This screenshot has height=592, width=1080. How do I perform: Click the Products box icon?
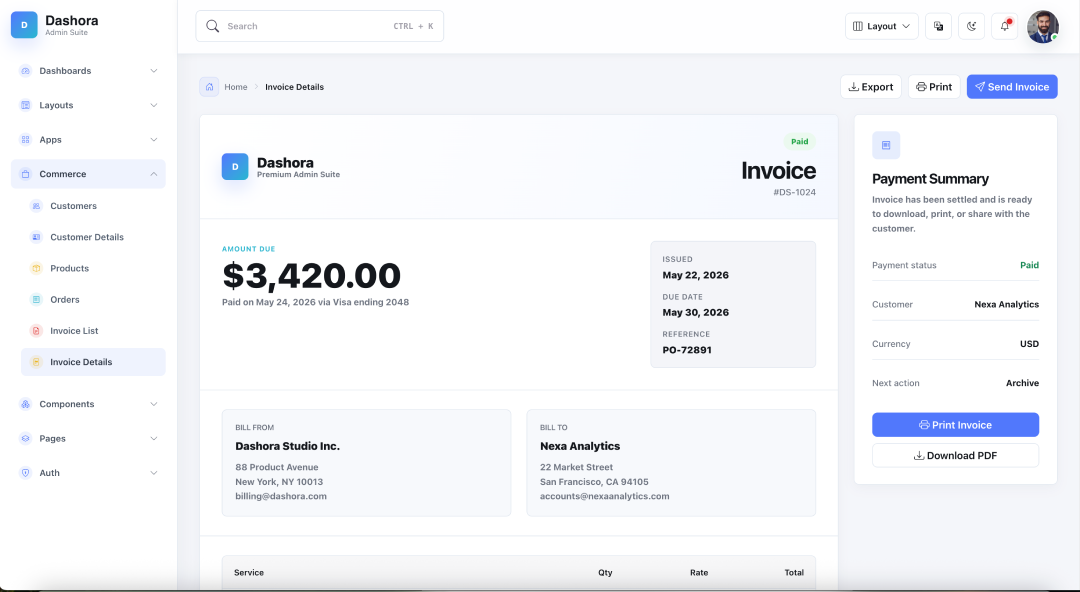[x=37, y=269]
